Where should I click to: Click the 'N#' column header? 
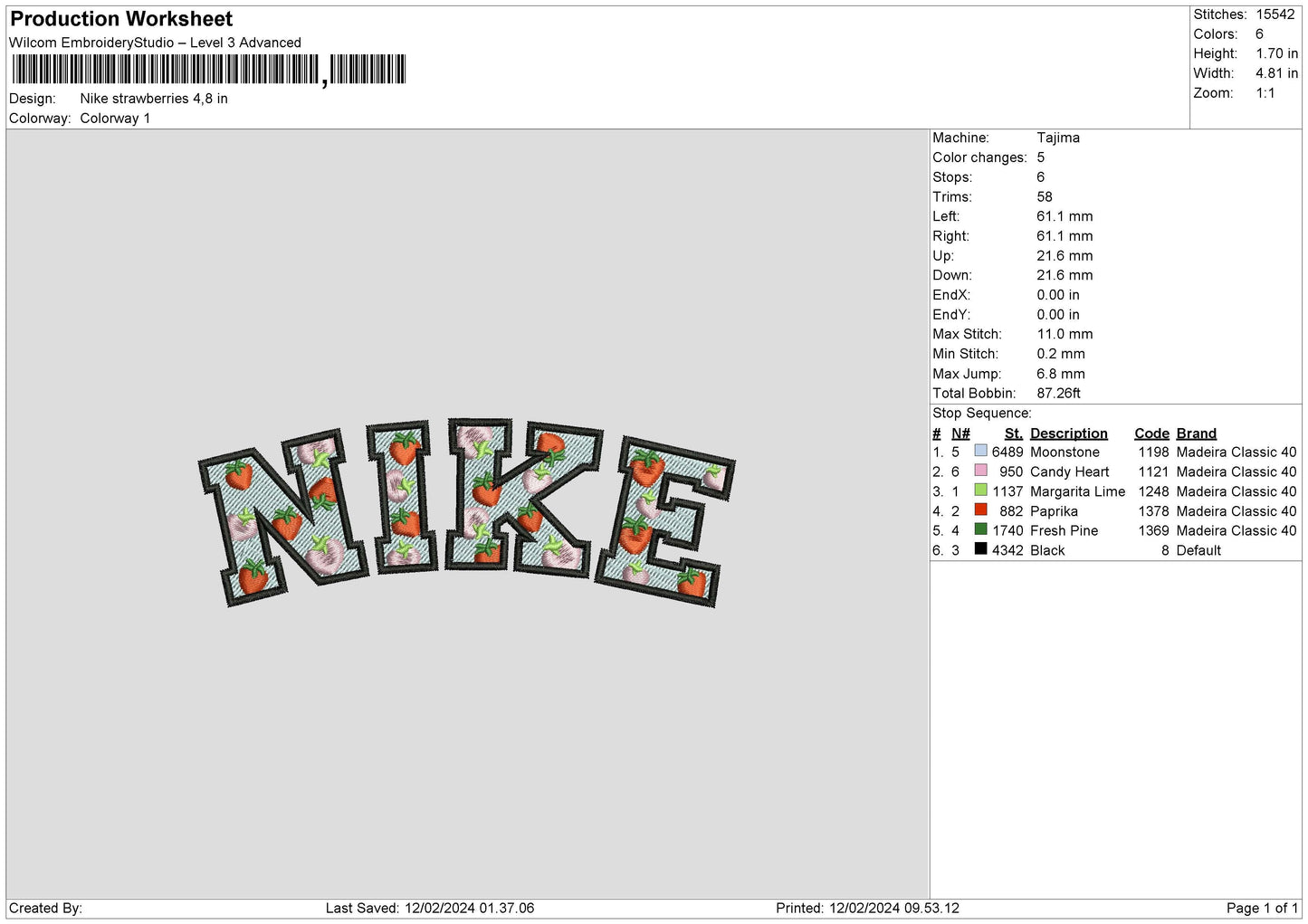[x=960, y=433]
